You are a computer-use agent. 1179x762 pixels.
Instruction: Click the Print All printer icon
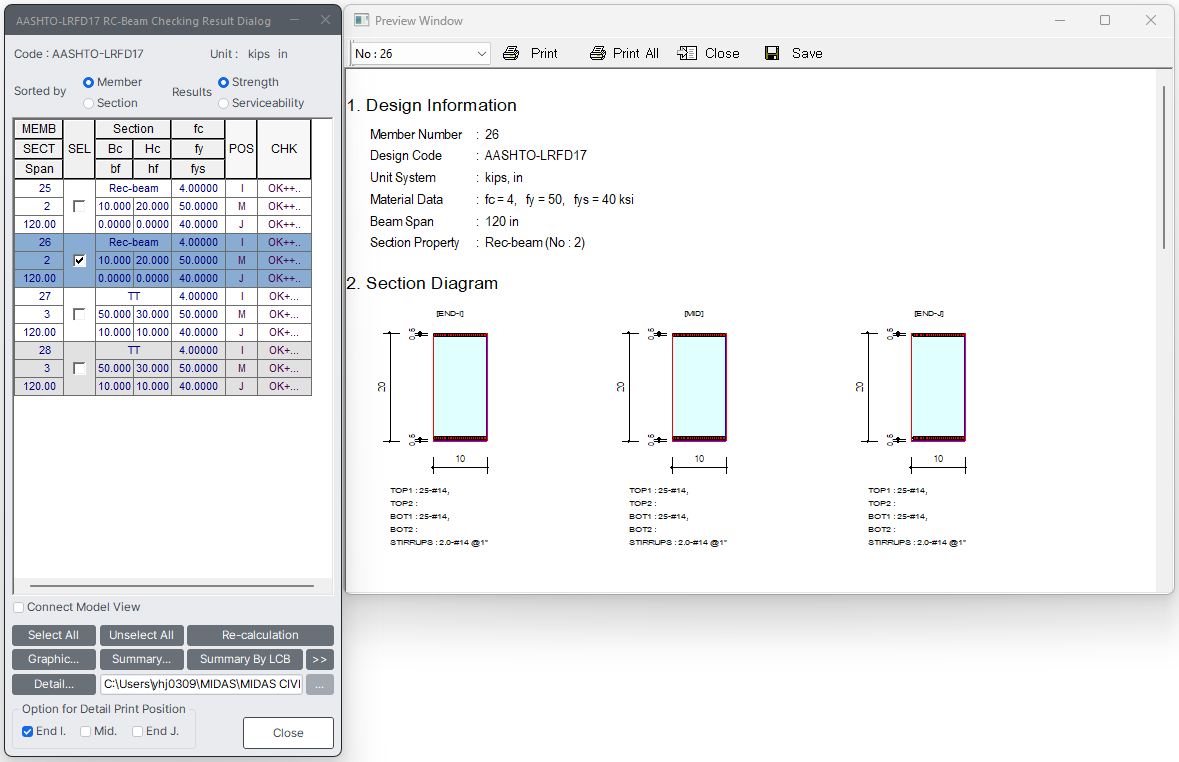point(598,53)
